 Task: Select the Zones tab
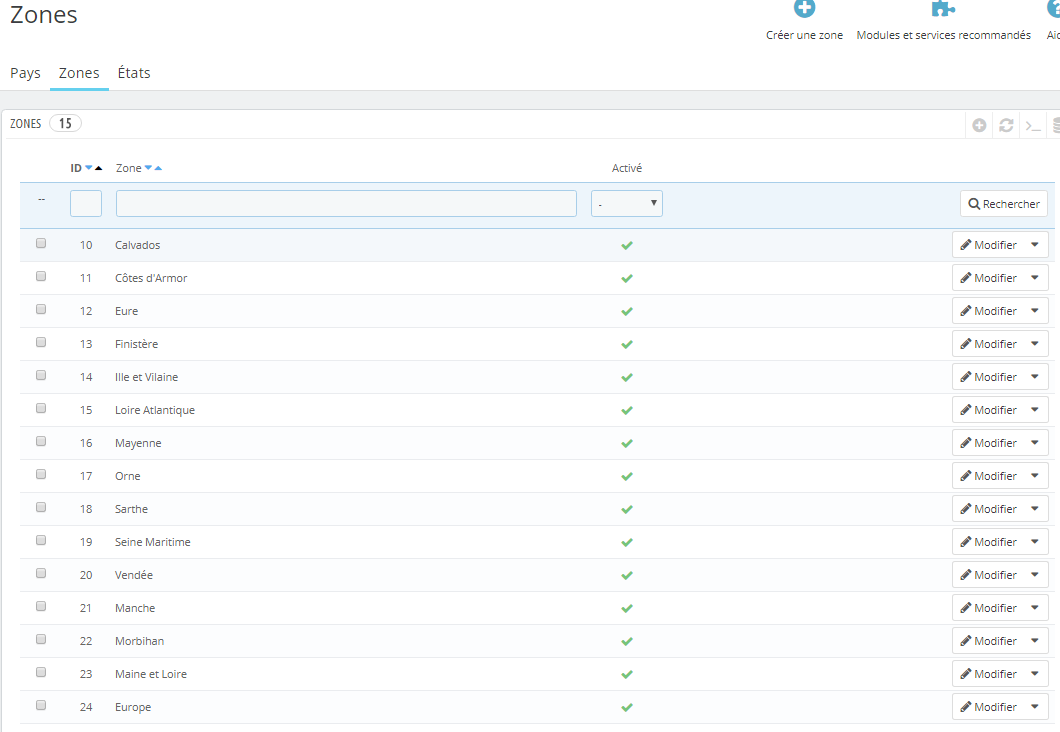click(79, 73)
